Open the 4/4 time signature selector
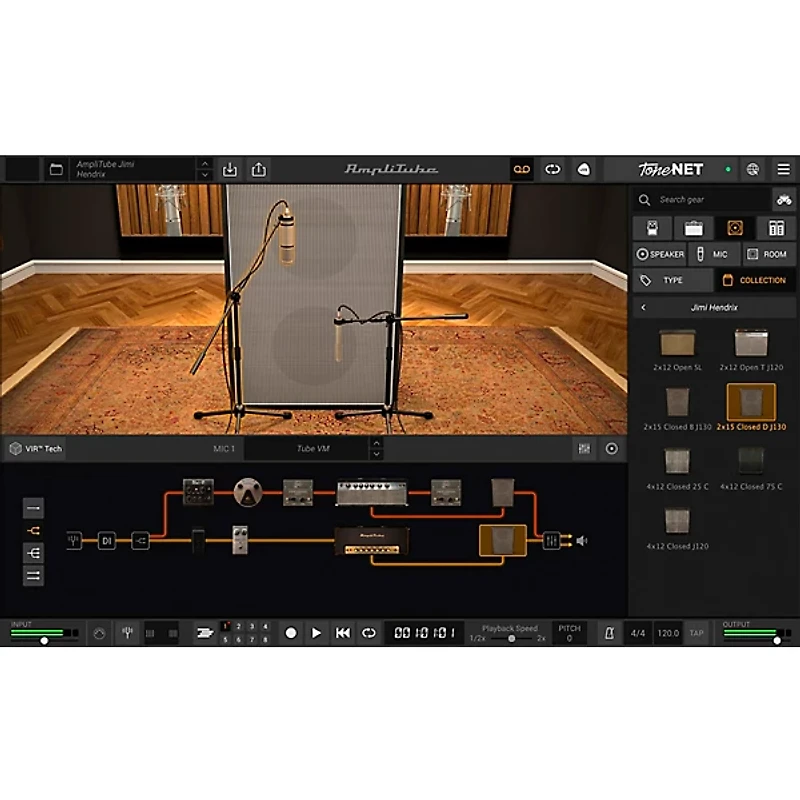The width and height of the screenshot is (800, 800). pos(638,633)
